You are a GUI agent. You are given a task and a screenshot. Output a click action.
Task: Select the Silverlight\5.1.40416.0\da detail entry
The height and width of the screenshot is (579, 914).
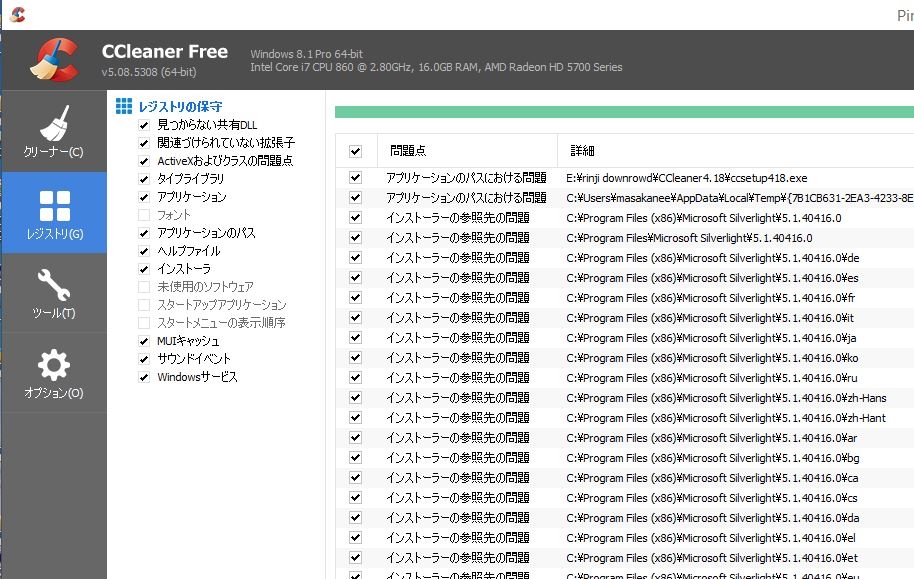click(x=713, y=518)
